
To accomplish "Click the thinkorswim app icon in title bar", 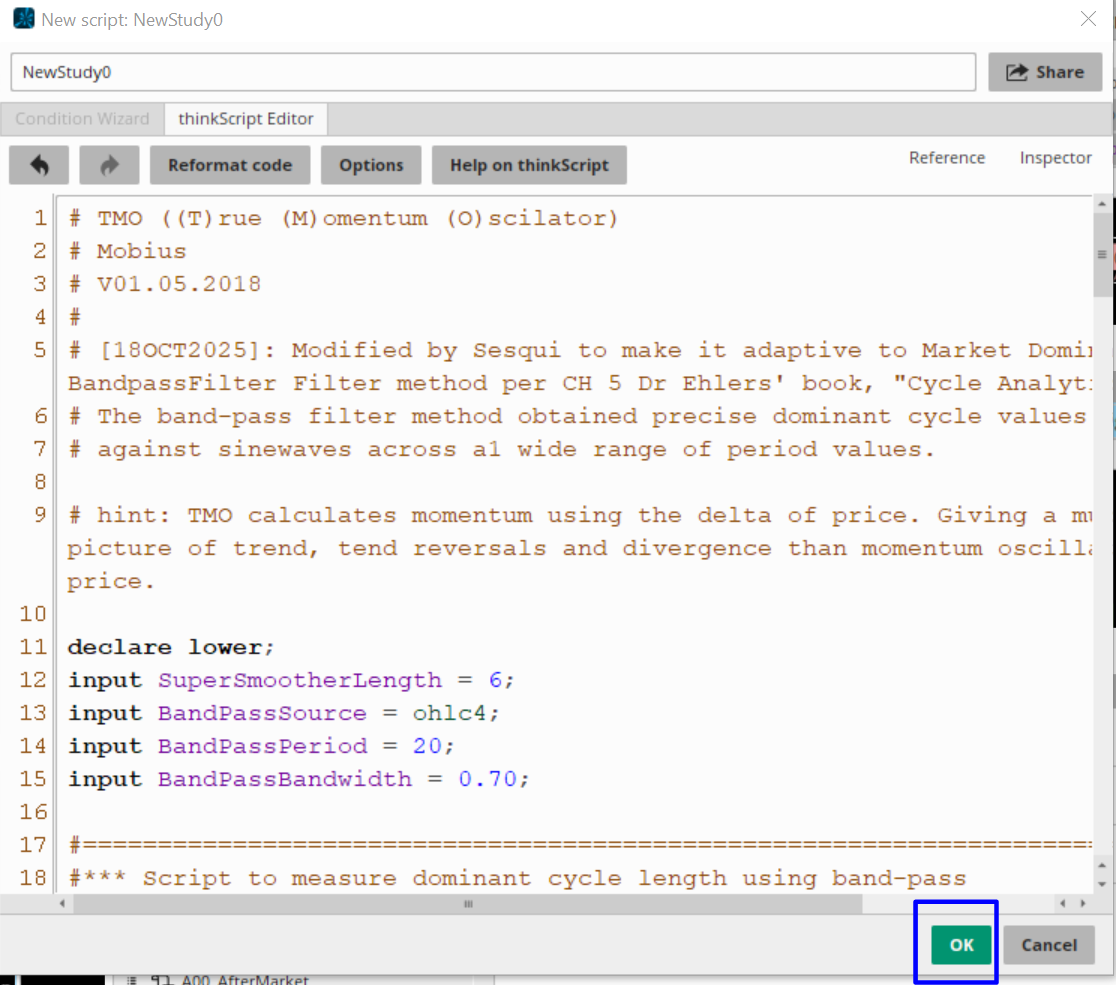I will 23,19.
